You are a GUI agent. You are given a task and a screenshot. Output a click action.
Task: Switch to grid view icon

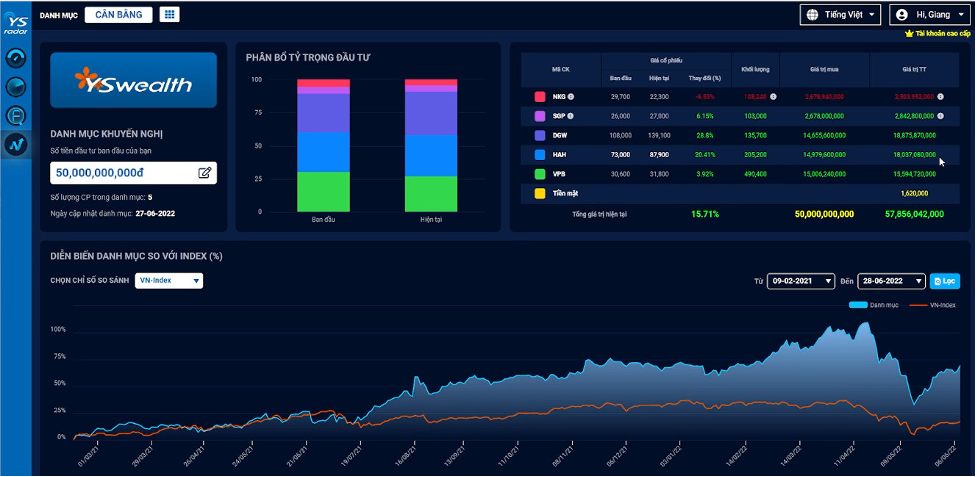point(169,15)
